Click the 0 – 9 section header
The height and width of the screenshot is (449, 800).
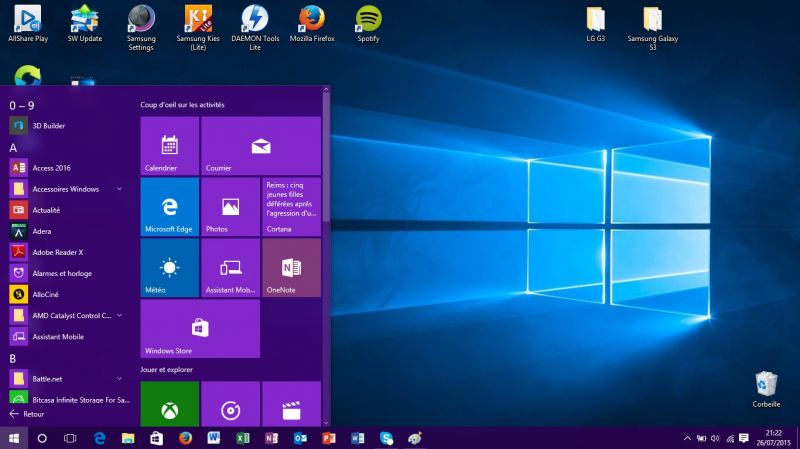(x=22, y=106)
